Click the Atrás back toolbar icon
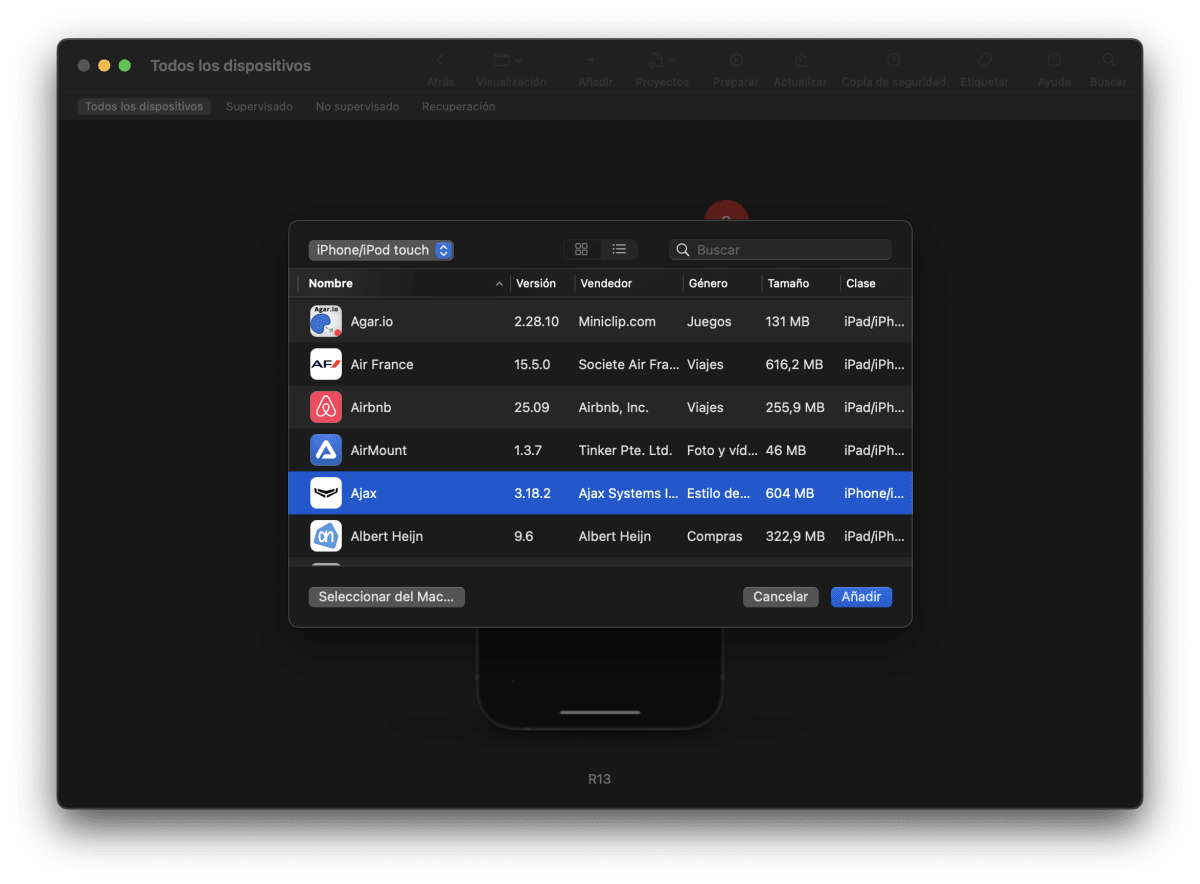The height and width of the screenshot is (884, 1200). pyautogui.click(x=440, y=61)
